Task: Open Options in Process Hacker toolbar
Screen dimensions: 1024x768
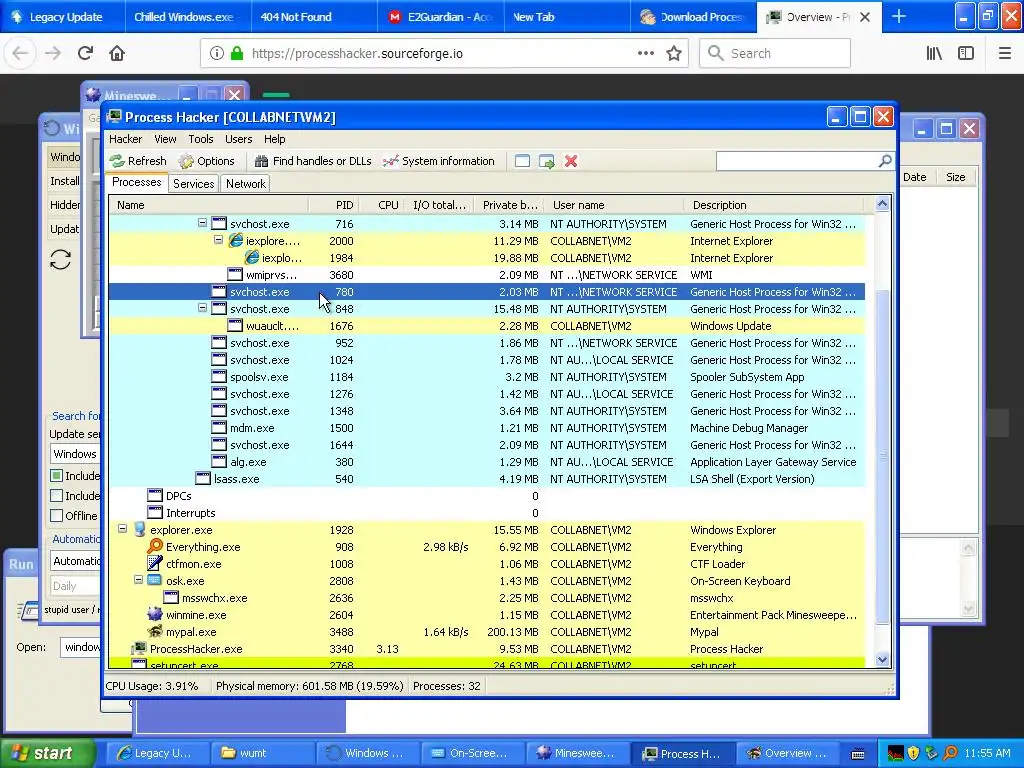Action: click(x=206, y=161)
